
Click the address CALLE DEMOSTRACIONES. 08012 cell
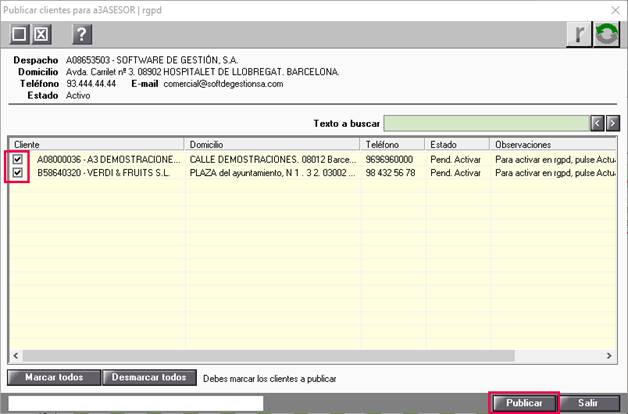[x=272, y=159]
